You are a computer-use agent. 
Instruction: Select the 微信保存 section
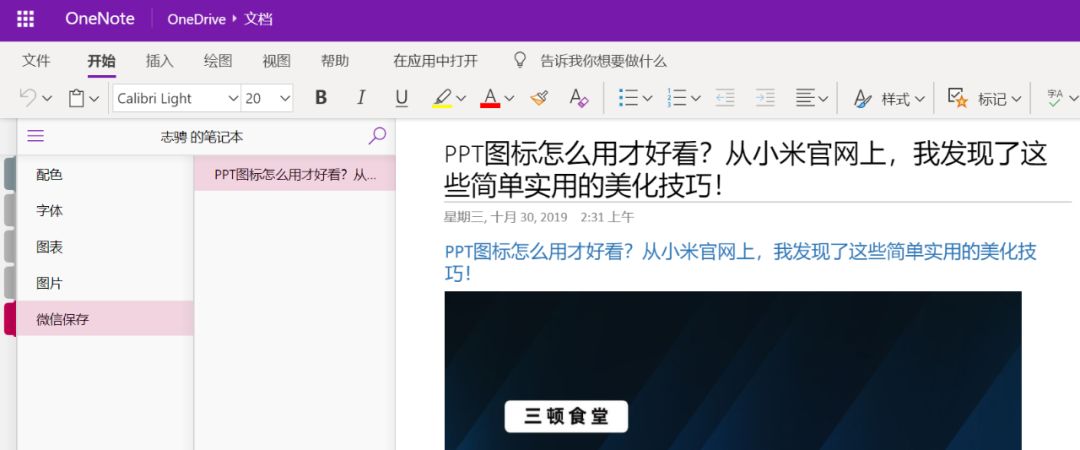[x=105, y=319]
